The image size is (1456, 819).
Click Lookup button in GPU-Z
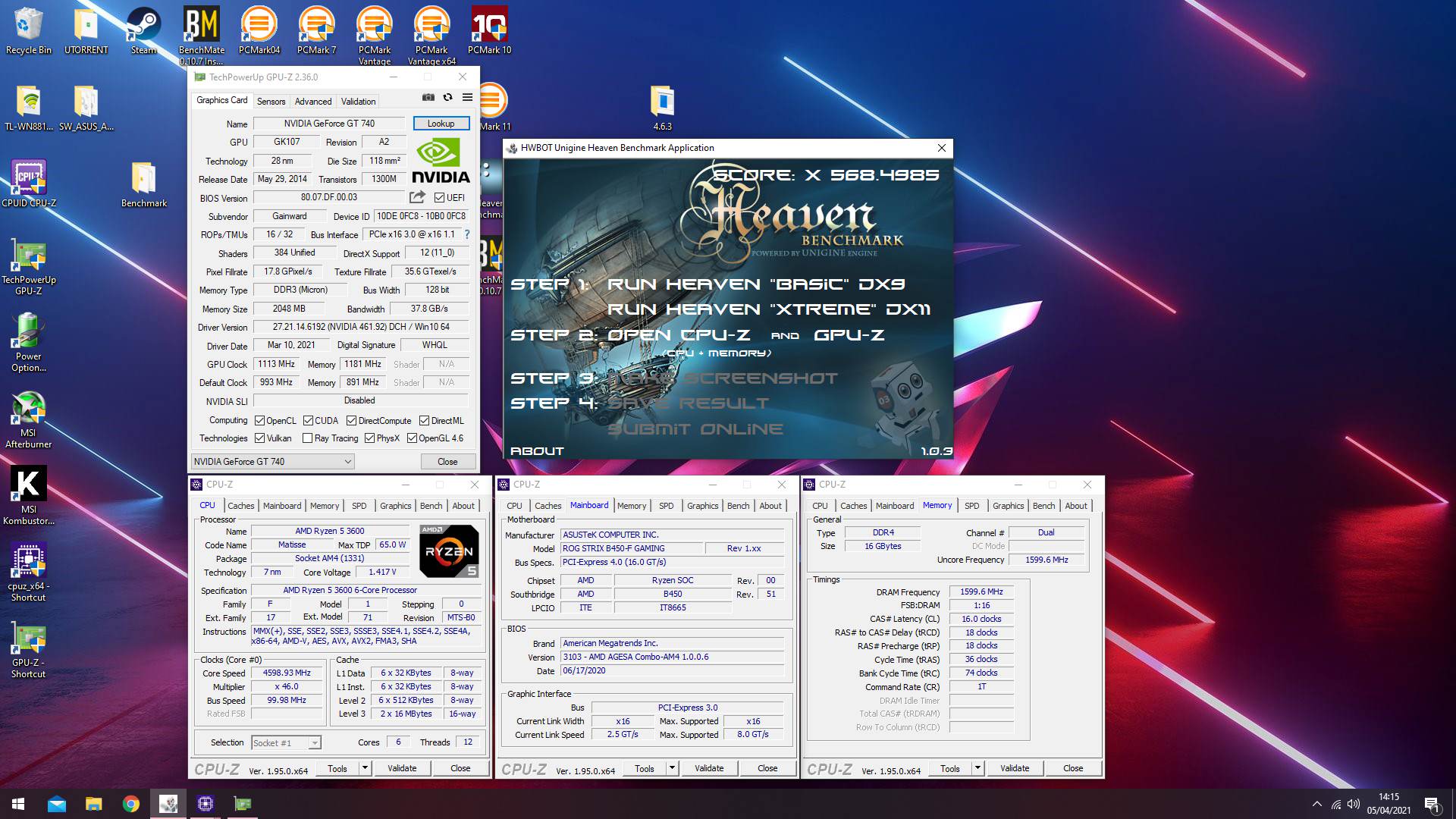pos(441,124)
